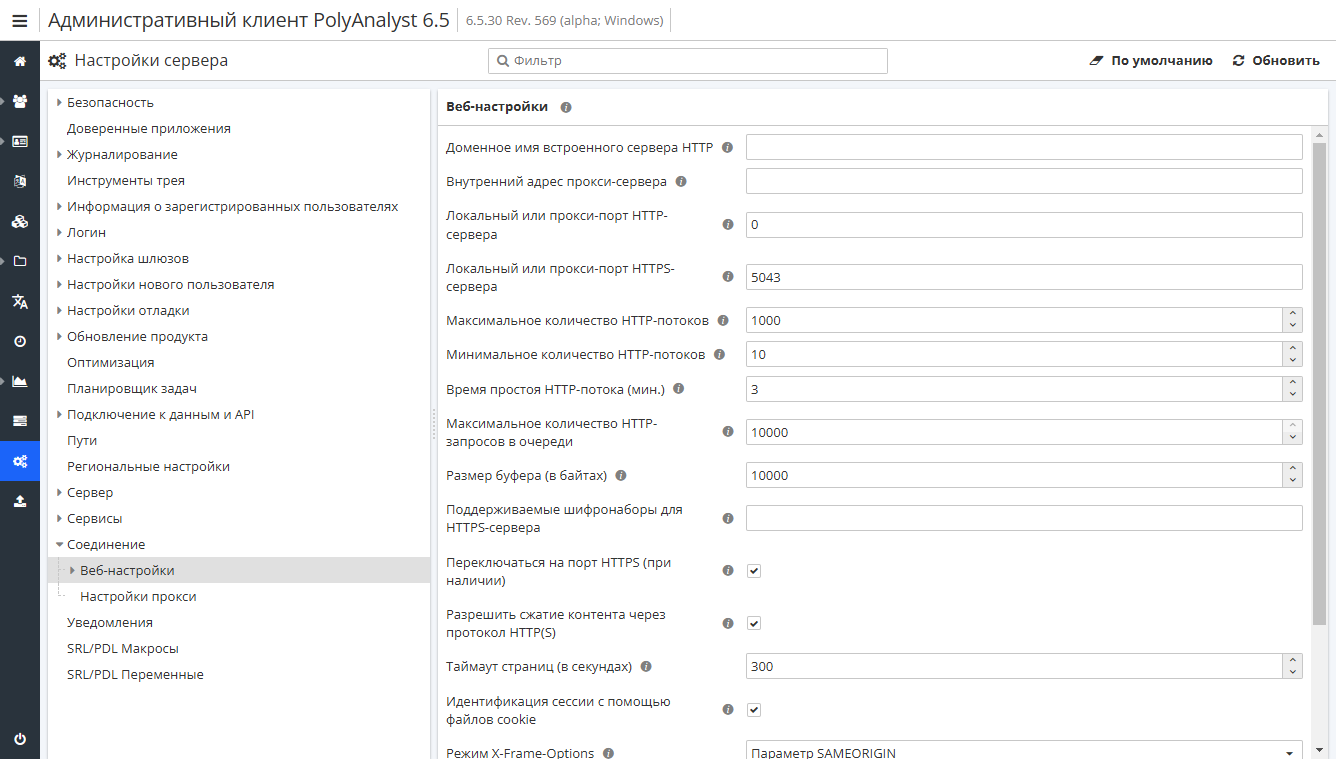Show info for Таймаут страниц
The width and height of the screenshot is (1336, 759).
click(x=646, y=666)
